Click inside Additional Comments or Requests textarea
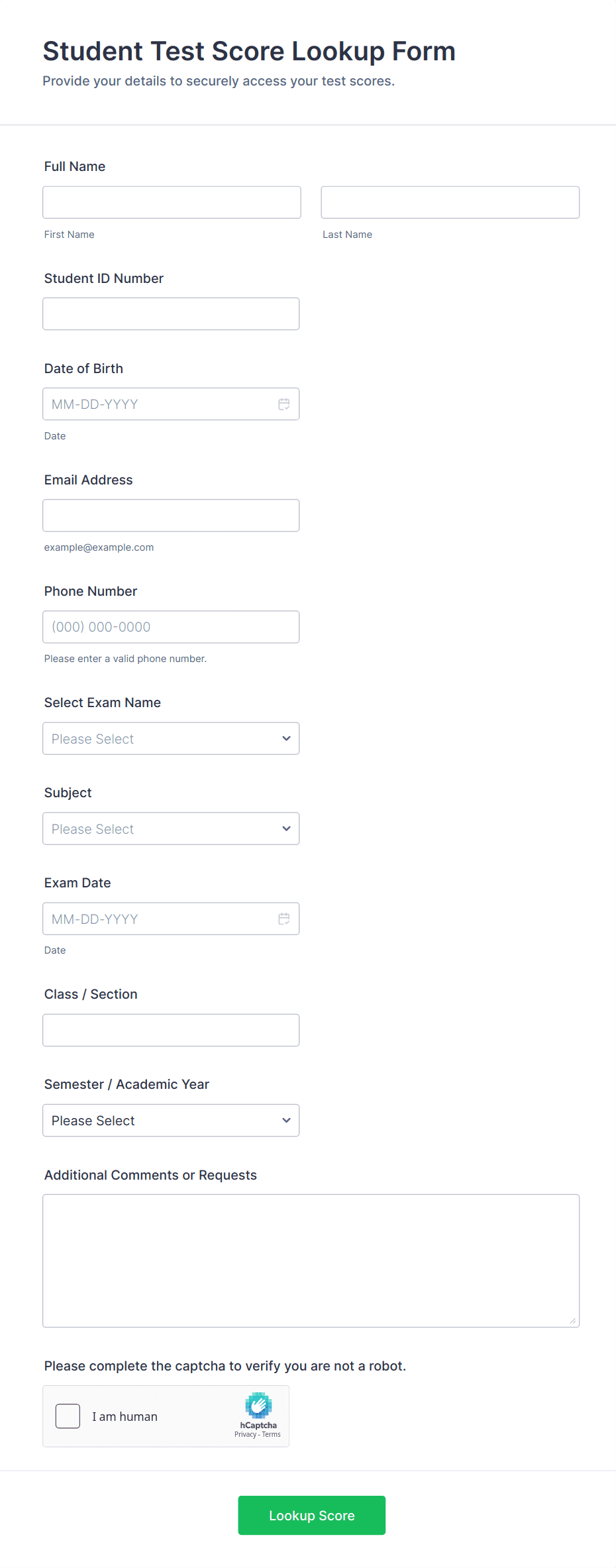The image size is (616, 1568). coord(311,1260)
